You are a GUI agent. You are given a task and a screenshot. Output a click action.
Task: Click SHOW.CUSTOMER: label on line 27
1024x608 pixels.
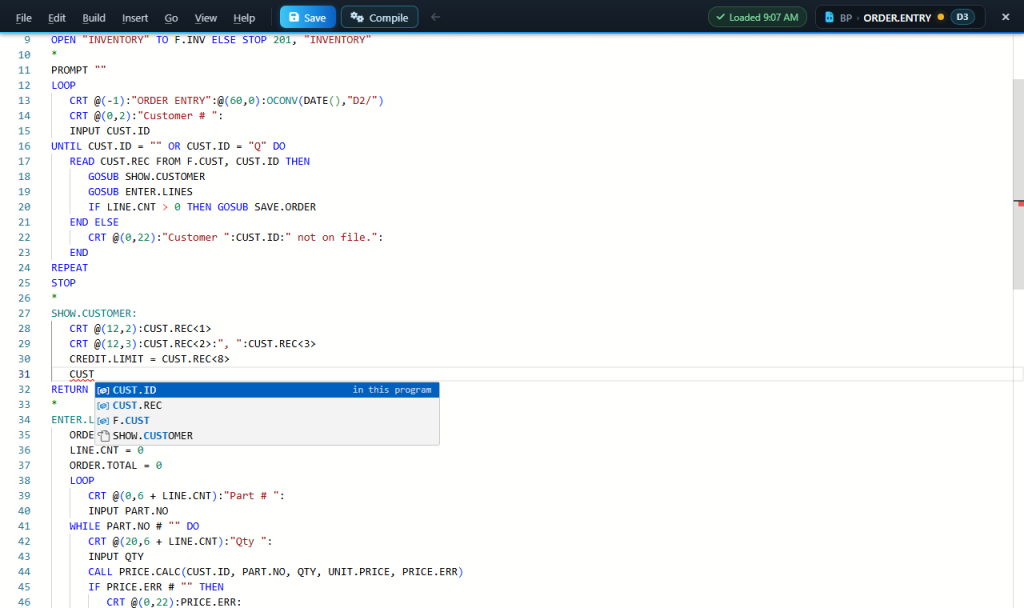click(x=94, y=313)
